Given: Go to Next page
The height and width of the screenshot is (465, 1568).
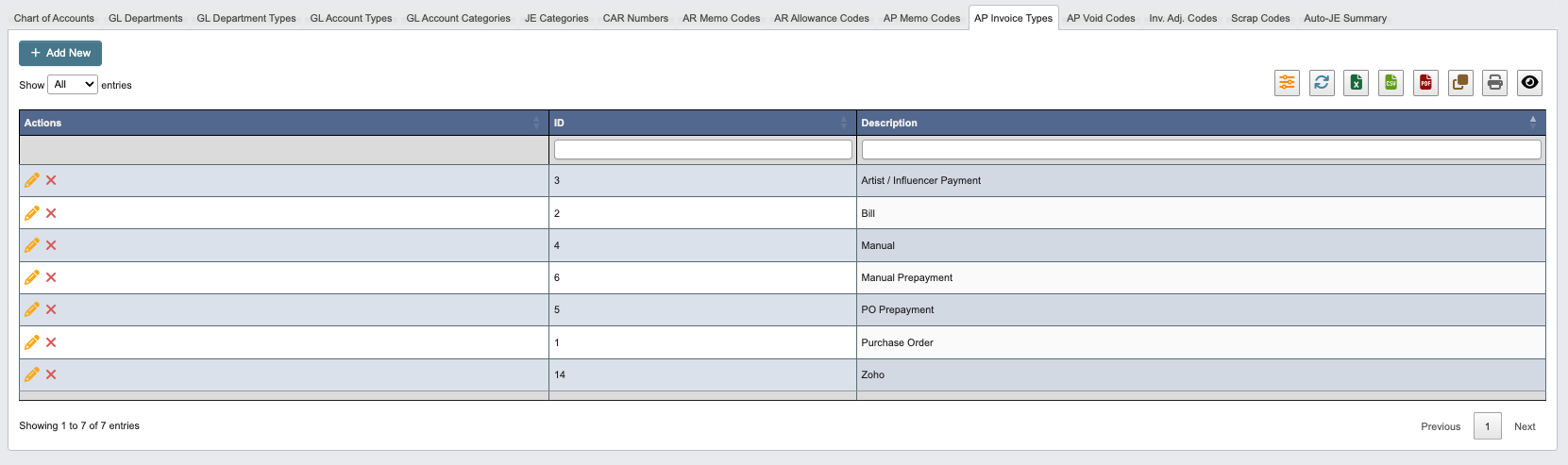Looking at the screenshot, I should point(1525,426).
